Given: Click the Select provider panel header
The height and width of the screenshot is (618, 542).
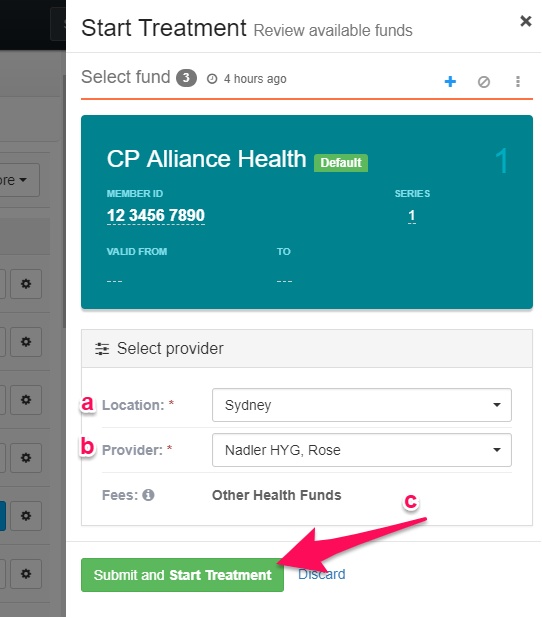Looking at the screenshot, I should coord(307,349).
